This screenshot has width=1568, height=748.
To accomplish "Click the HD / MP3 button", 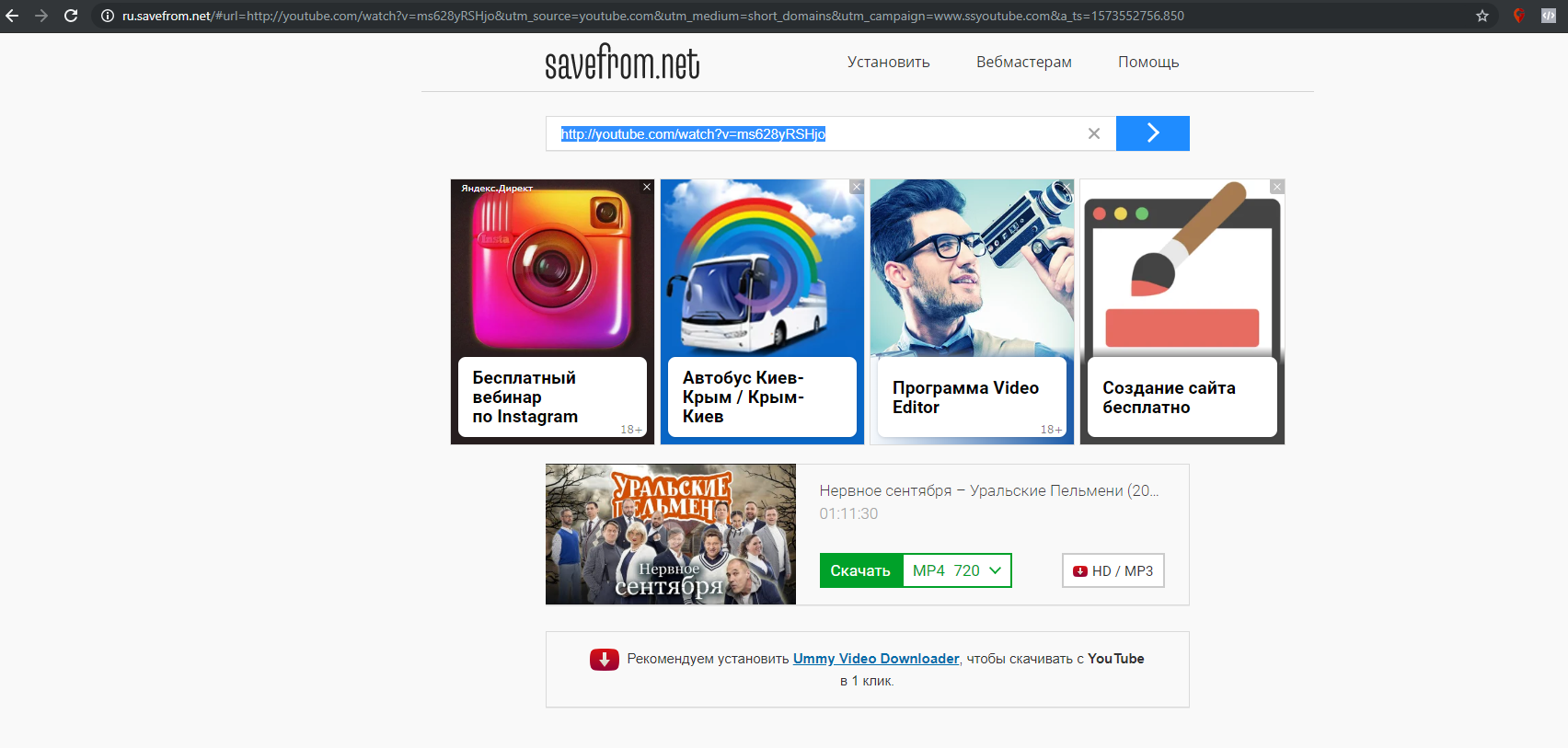I will coord(1113,570).
